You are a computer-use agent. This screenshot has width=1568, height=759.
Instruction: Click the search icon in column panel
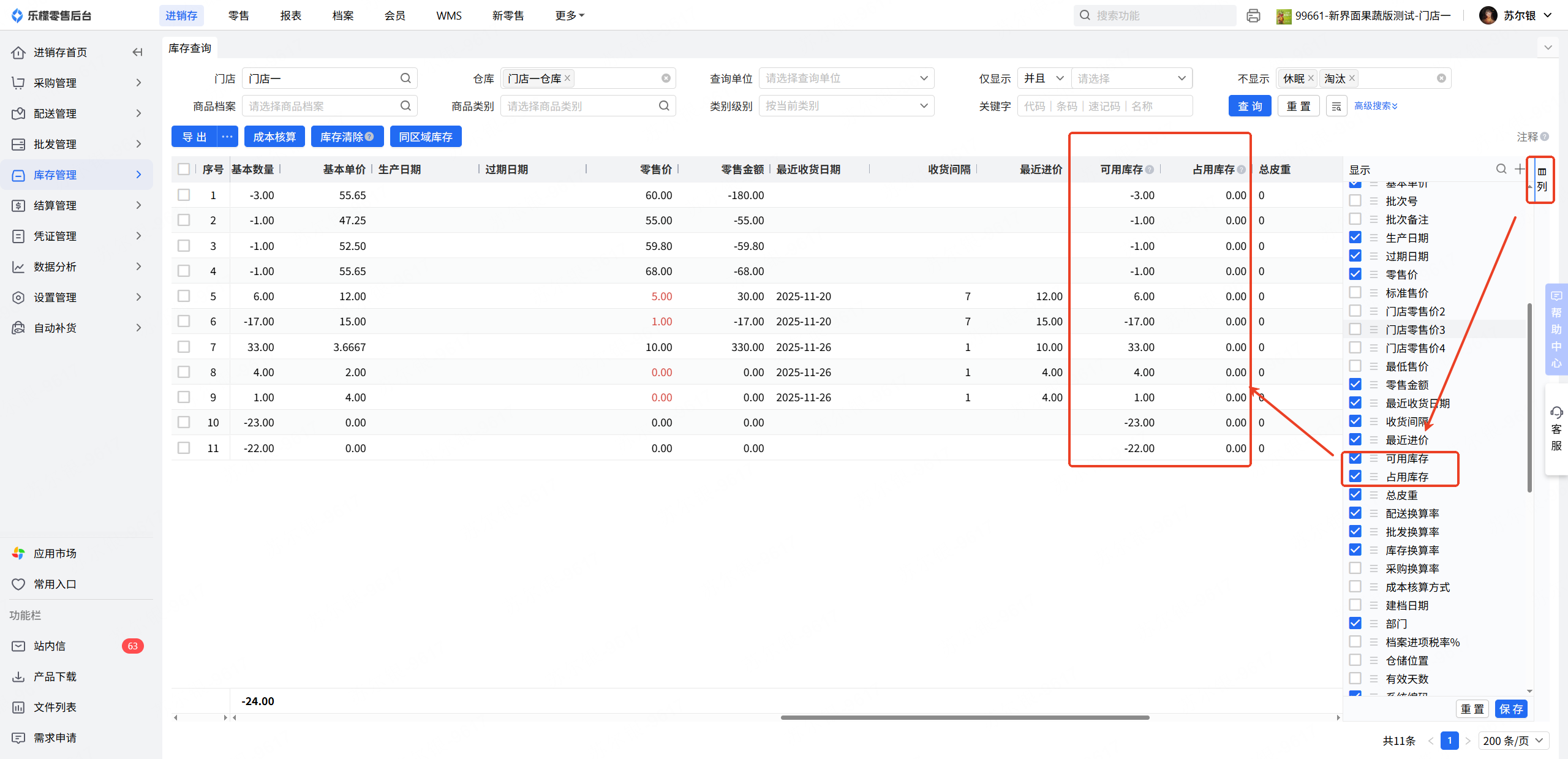[1501, 169]
